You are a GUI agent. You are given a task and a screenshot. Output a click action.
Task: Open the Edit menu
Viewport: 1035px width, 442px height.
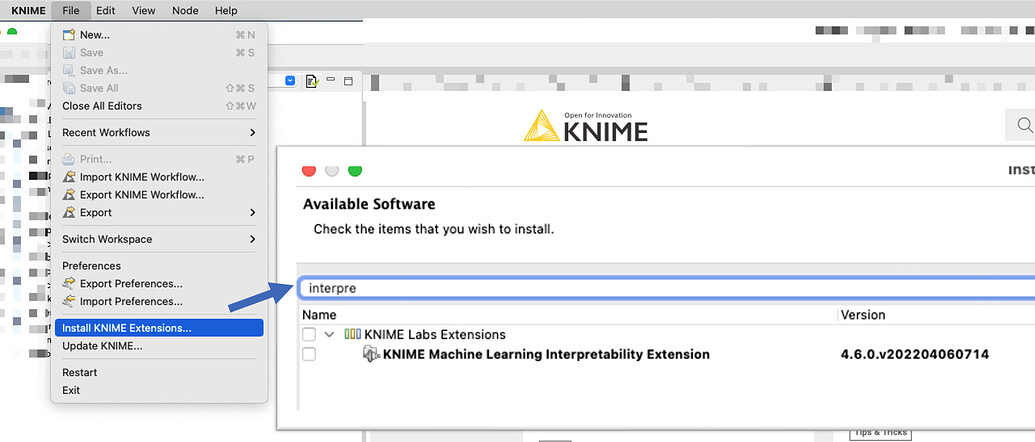pyautogui.click(x=105, y=11)
